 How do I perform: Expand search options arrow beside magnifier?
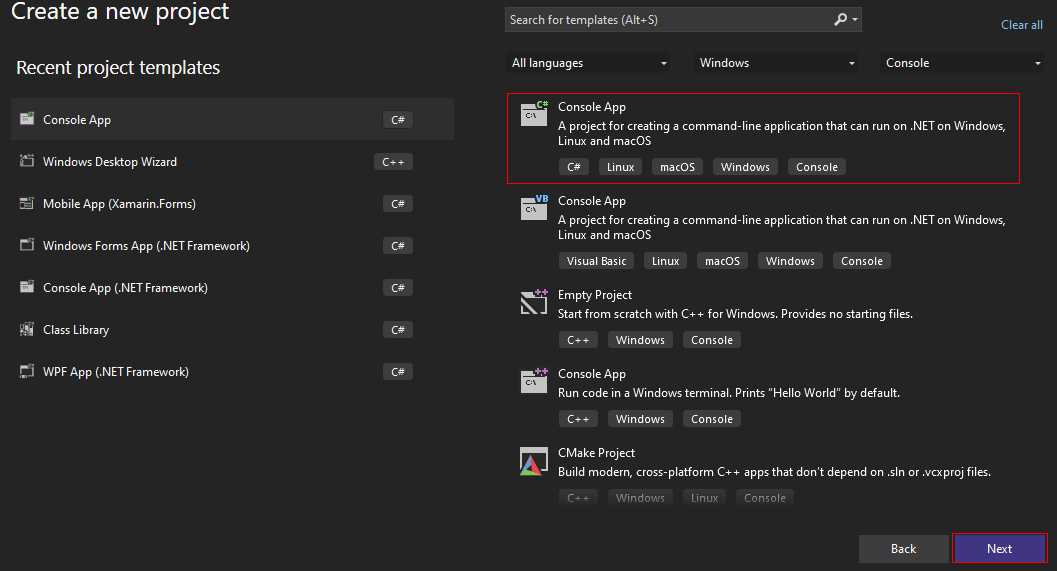[x=855, y=20]
